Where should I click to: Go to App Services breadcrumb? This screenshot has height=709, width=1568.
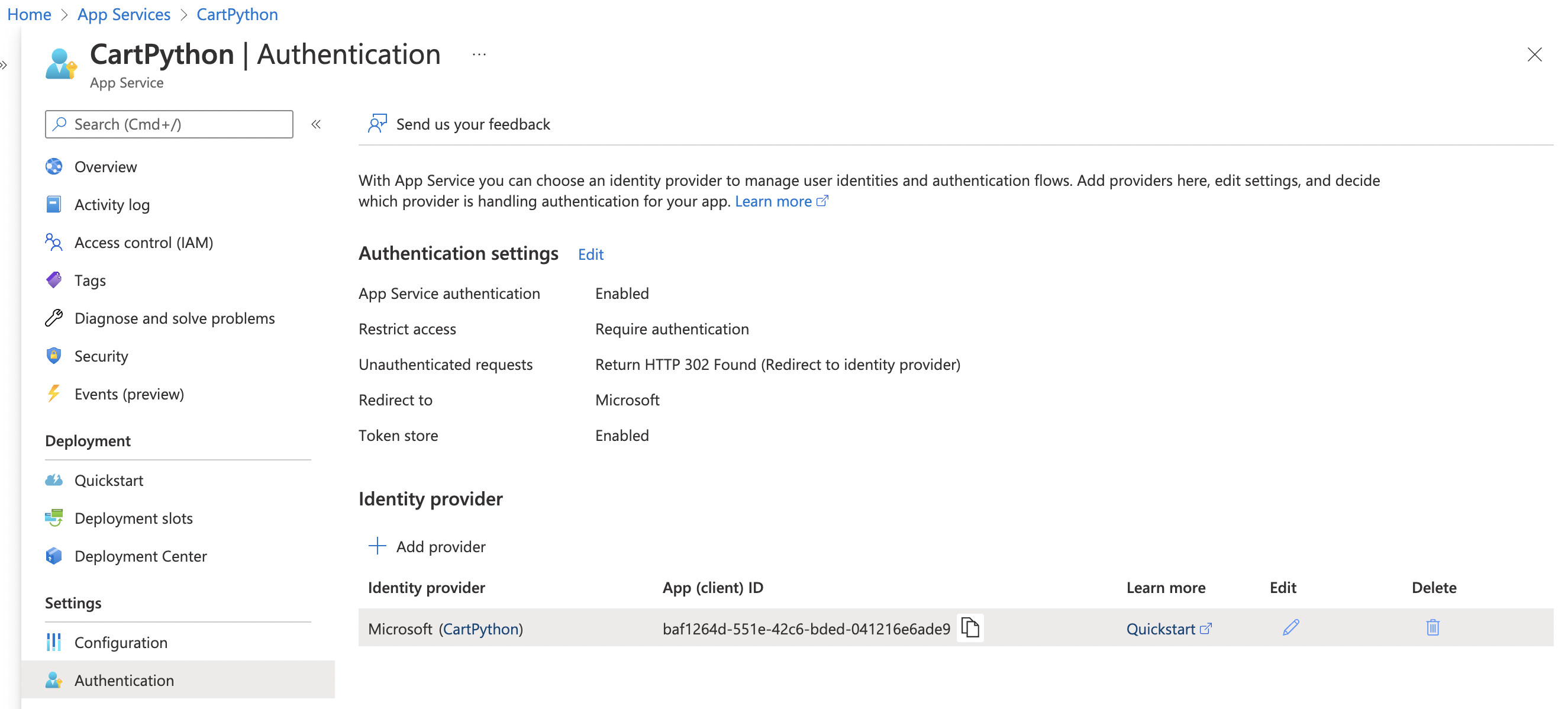[124, 14]
